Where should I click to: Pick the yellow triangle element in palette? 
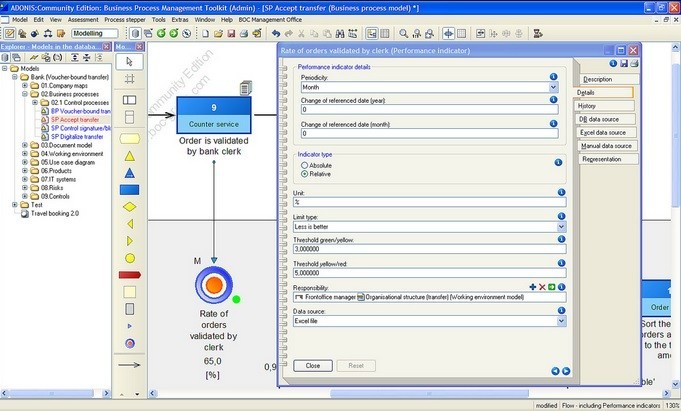[x=129, y=156]
